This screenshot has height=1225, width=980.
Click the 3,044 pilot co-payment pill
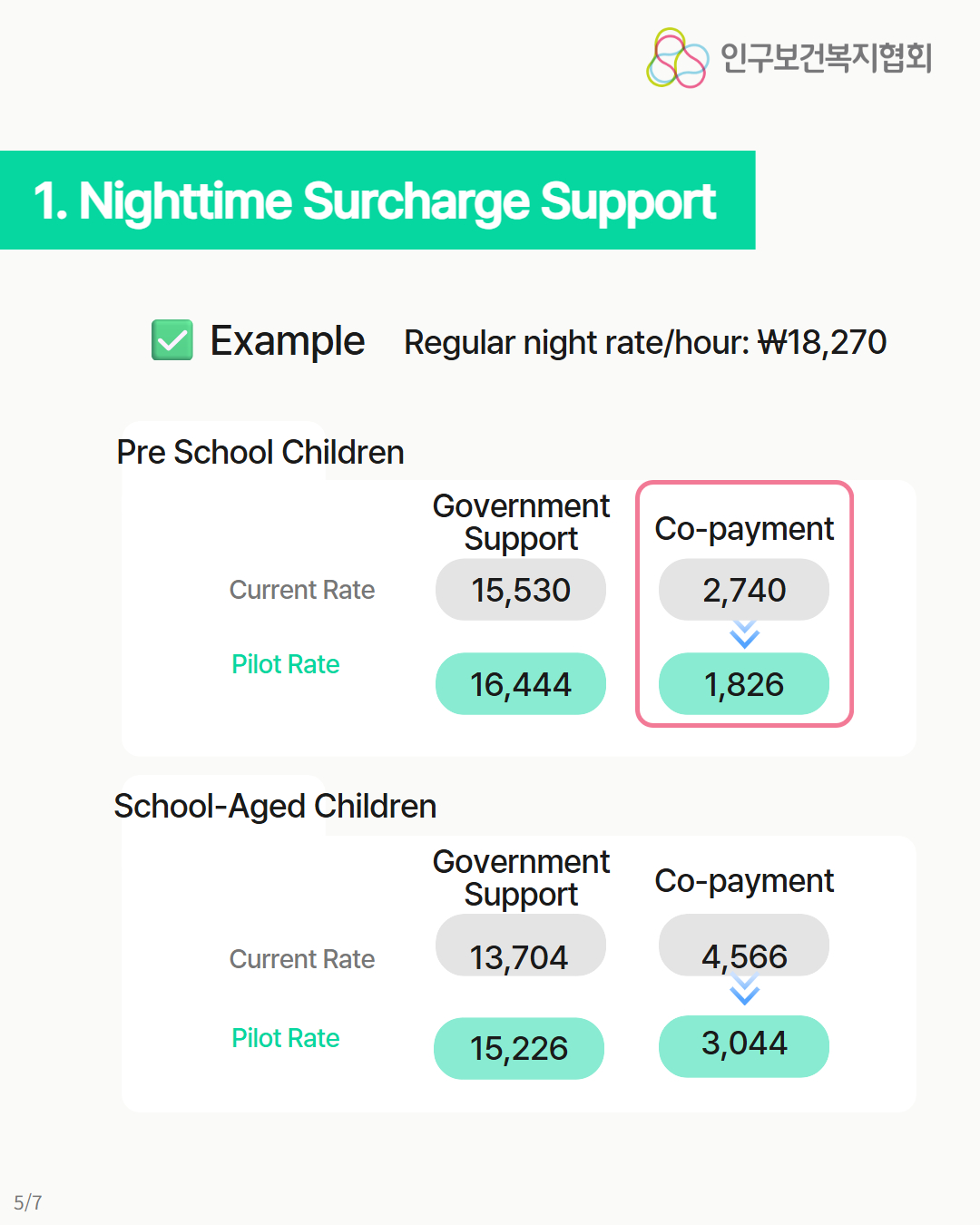tap(744, 1045)
